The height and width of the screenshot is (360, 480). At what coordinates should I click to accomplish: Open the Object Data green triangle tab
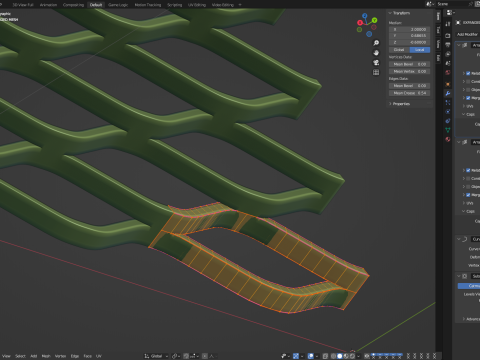(448, 130)
